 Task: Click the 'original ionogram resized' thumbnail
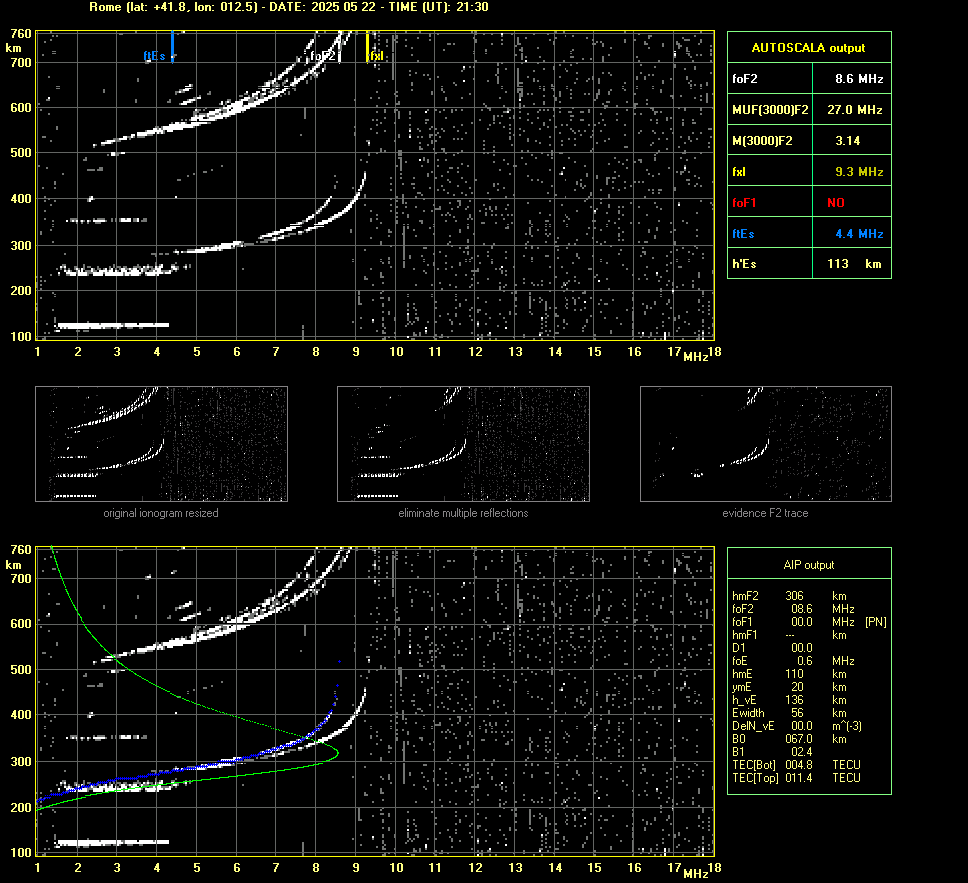coord(161,444)
